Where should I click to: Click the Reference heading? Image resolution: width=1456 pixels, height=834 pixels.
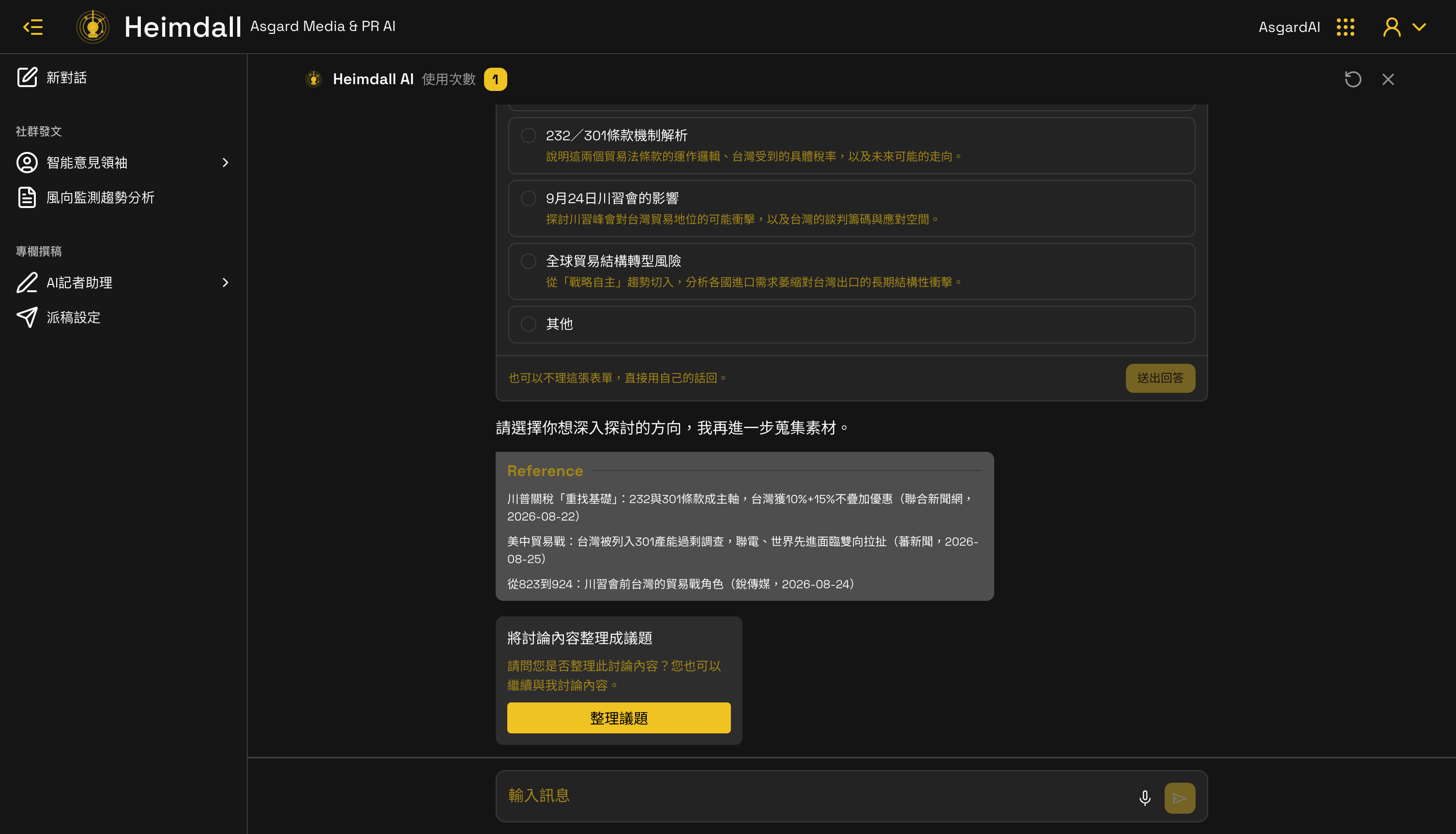click(545, 471)
